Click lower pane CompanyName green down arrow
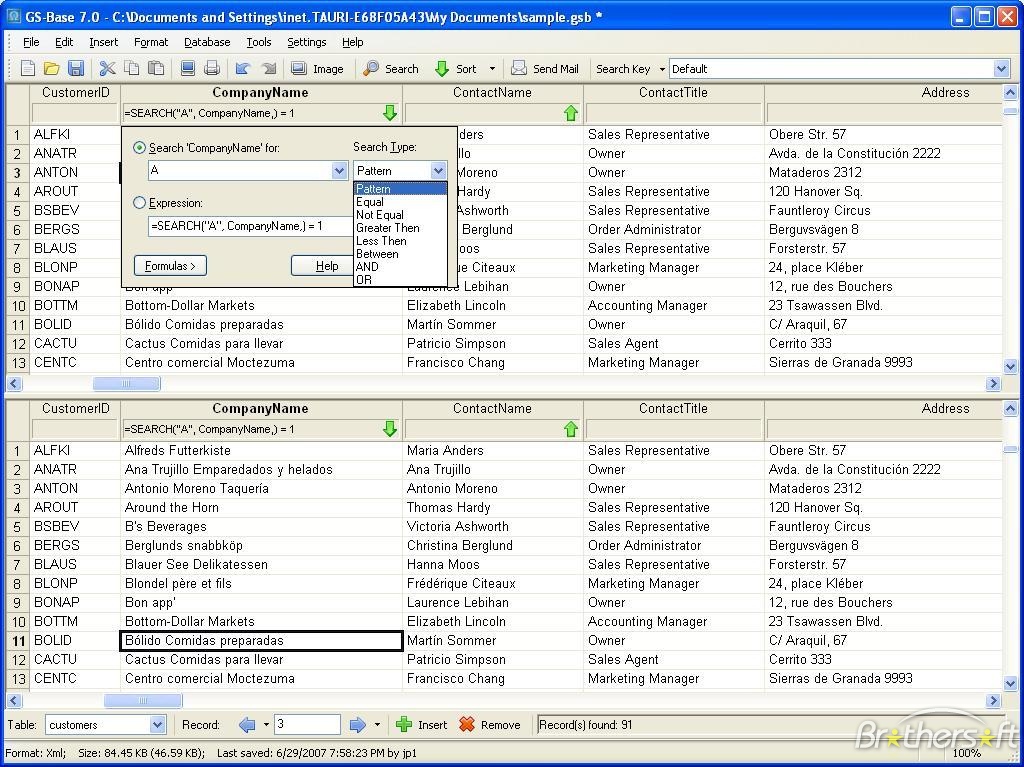The width and height of the screenshot is (1024, 767). tap(390, 429)
